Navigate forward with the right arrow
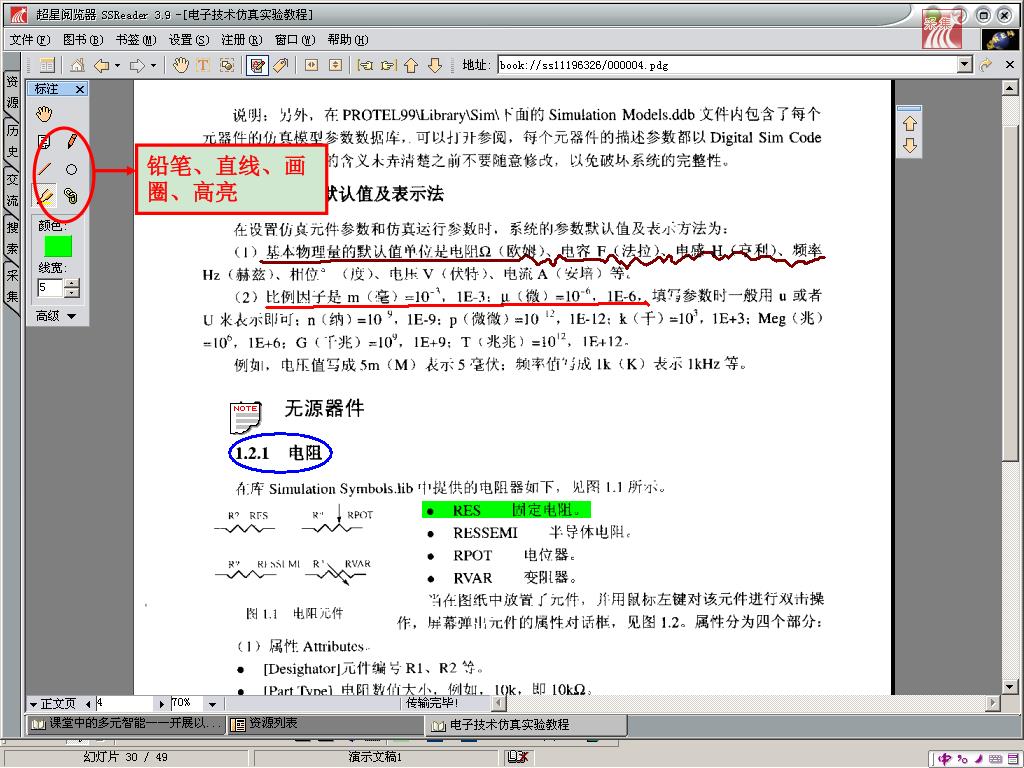This screenshot has height=768, width=1024. [x=137, y=65]
